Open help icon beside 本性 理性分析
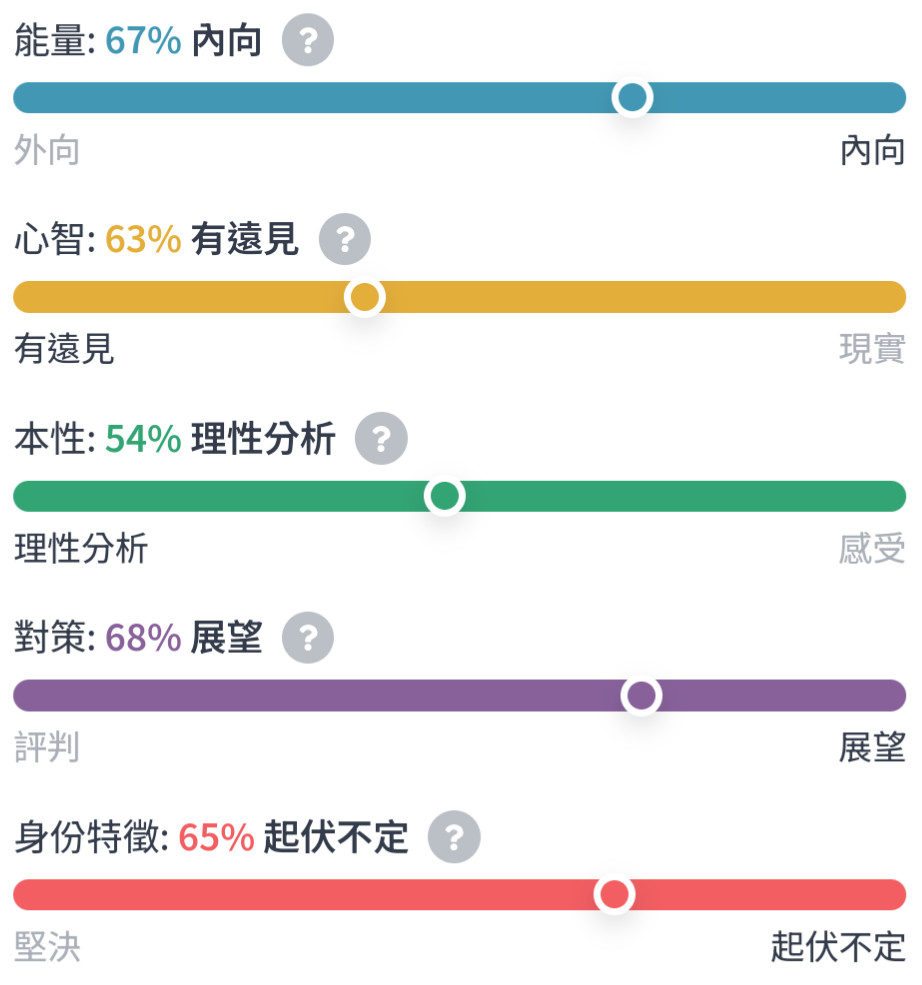The width and height of the screenshot is (922, 985). (x=381, y=438)
